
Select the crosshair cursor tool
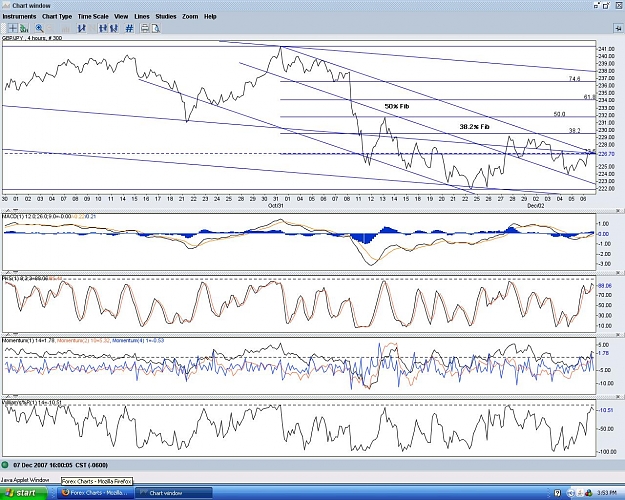pos(12,28)
